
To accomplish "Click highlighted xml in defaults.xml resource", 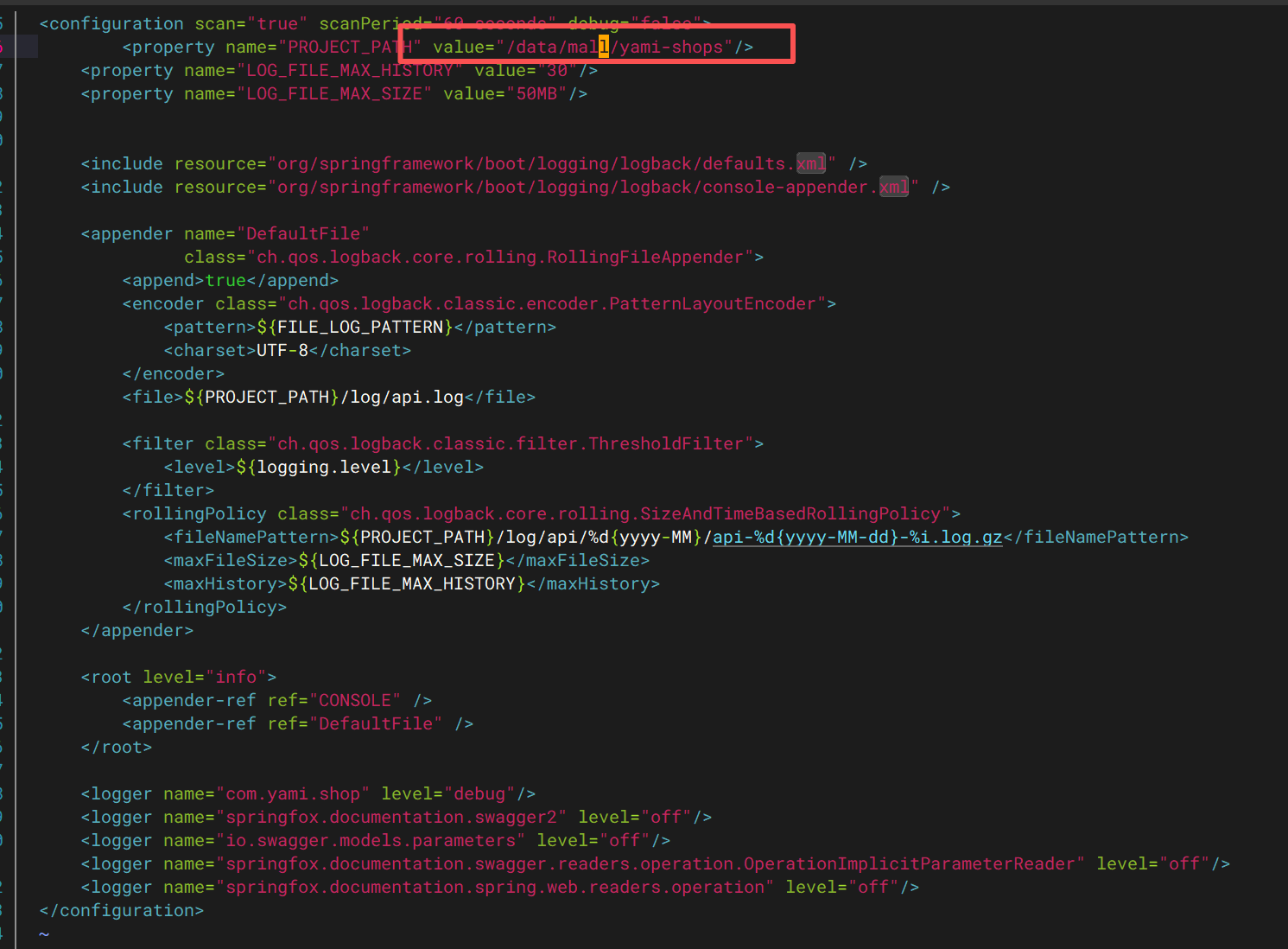I will pyautogui.click(x=810, y=164).
